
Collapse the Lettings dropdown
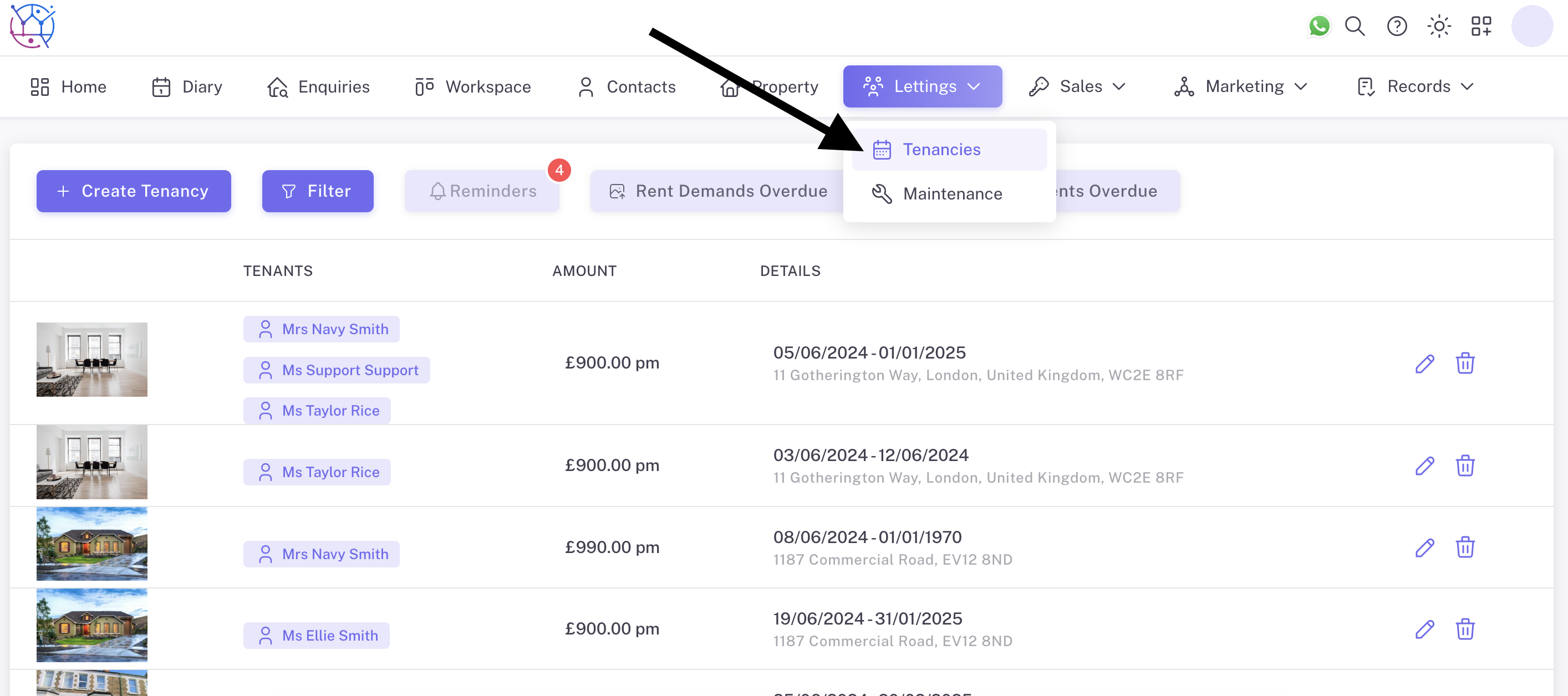[922, 86]
